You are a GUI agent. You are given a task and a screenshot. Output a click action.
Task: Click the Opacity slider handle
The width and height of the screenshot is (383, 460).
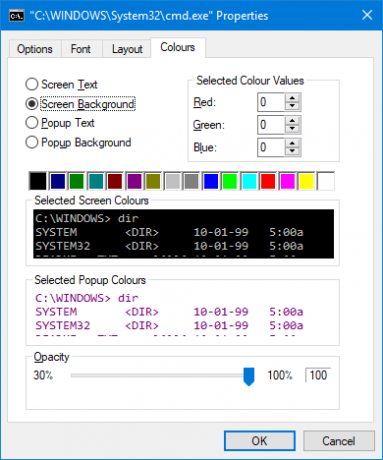(249, 376)
